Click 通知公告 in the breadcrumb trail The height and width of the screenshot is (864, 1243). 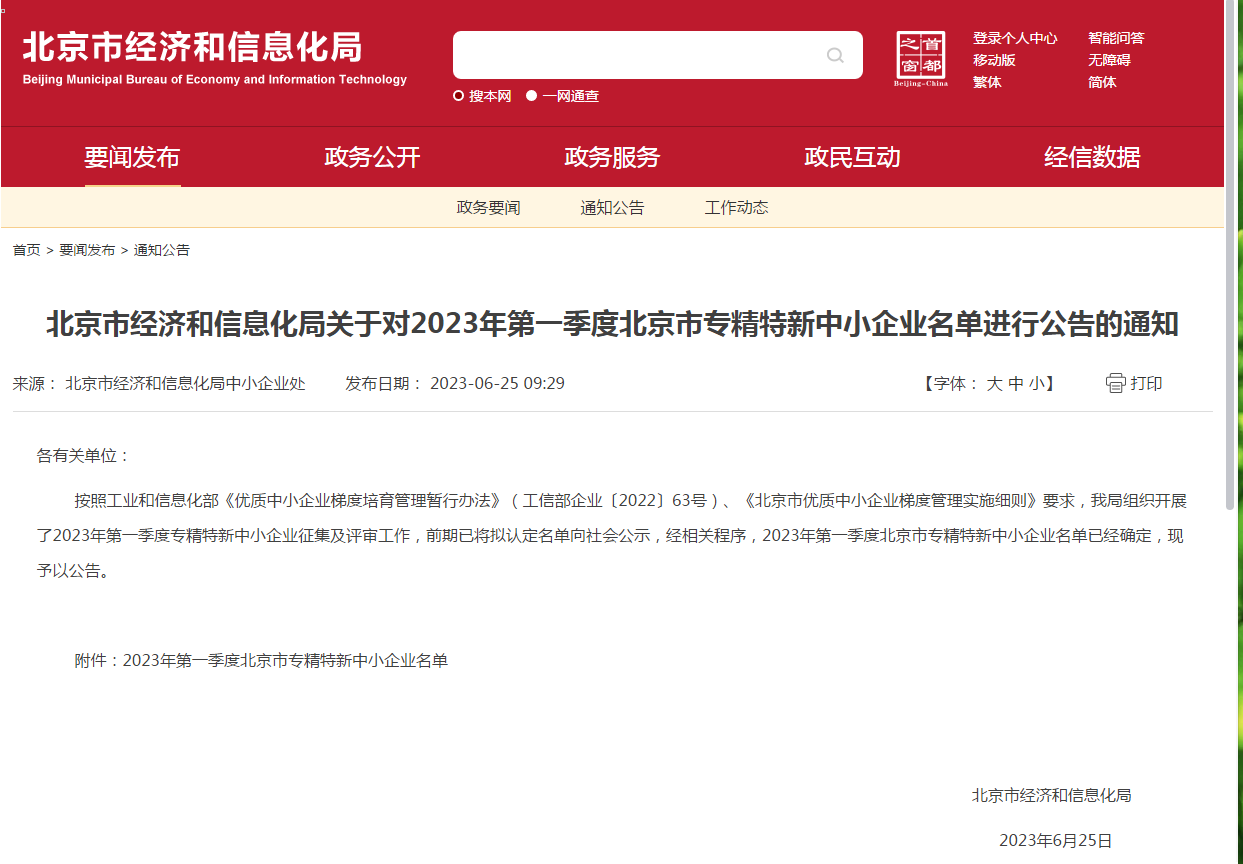(x=162, y=250)
